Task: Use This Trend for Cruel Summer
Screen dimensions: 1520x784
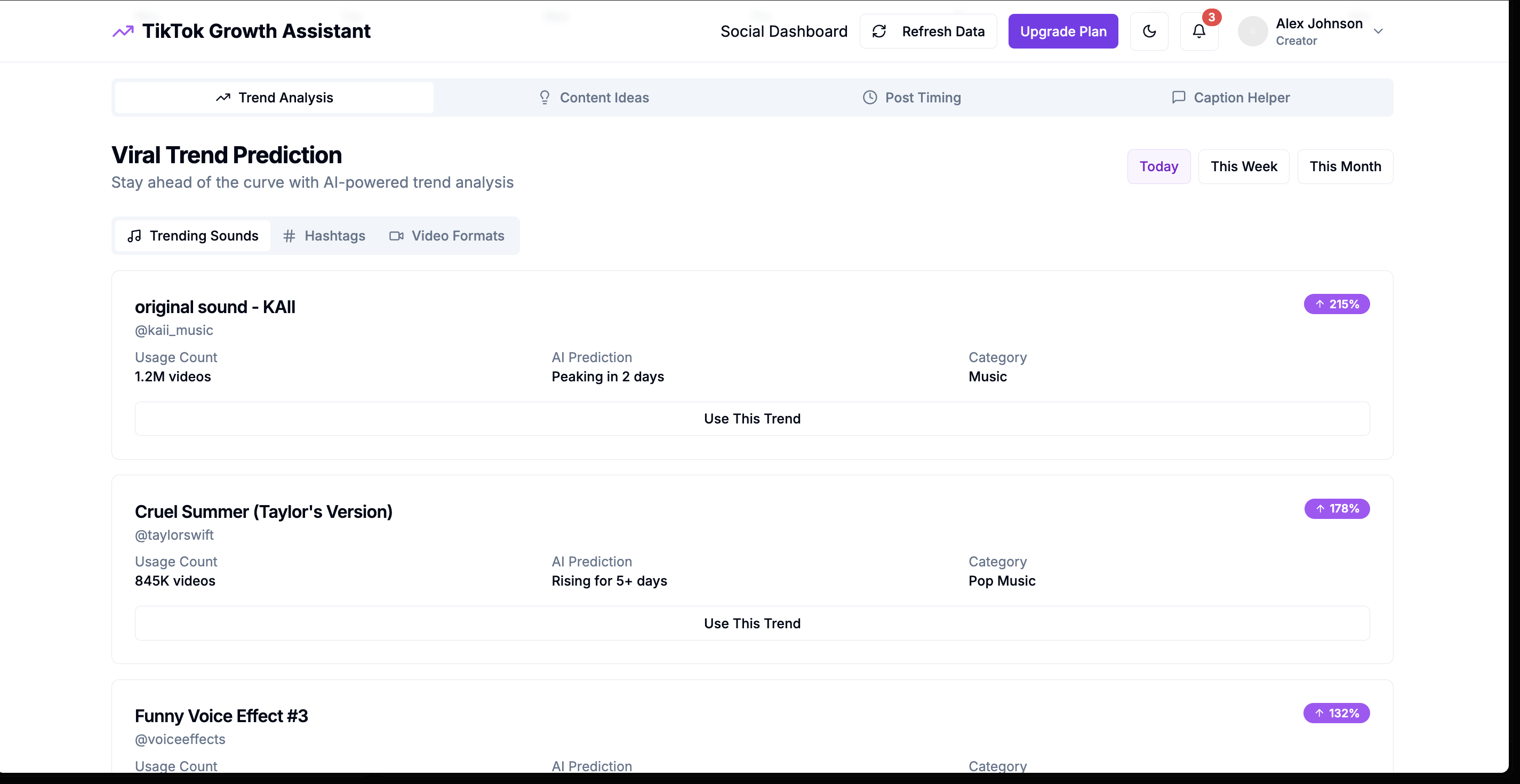Action: 753,623
